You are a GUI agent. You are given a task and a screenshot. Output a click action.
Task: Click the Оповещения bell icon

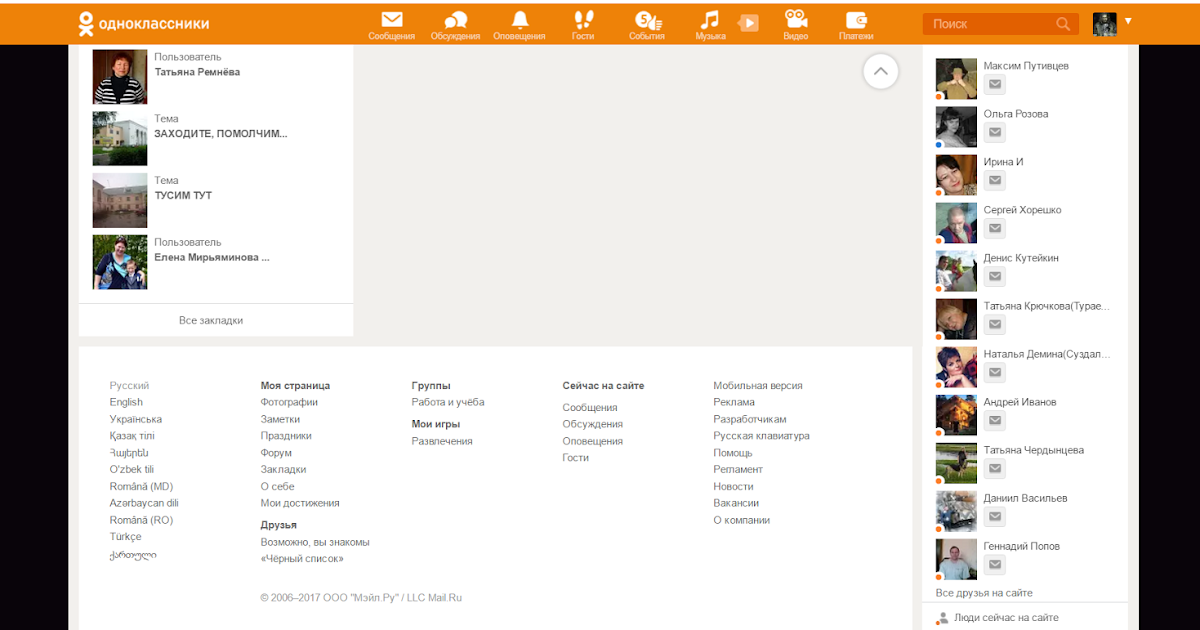point(519,21)
